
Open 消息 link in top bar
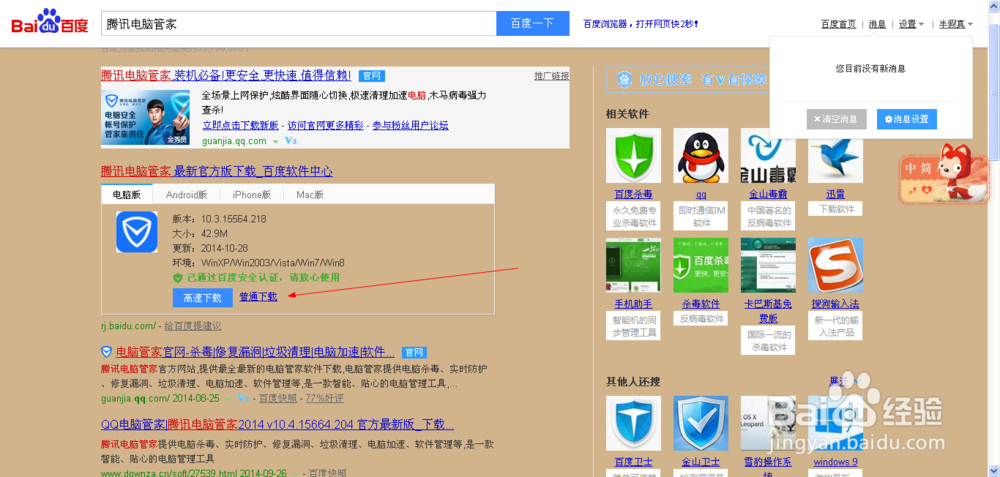(878, 24)
